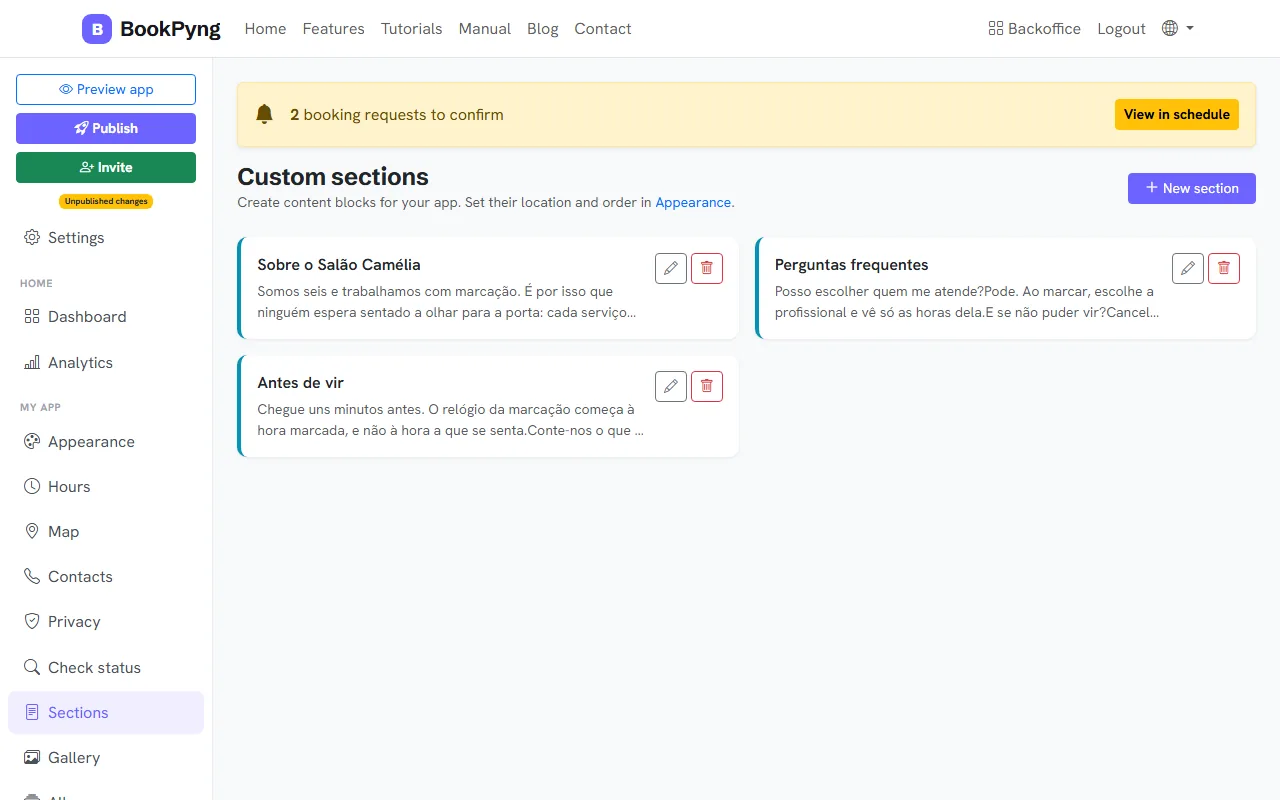Open the Features menu item
This screenshot has width=1280, height=800.
pos(333,29)
